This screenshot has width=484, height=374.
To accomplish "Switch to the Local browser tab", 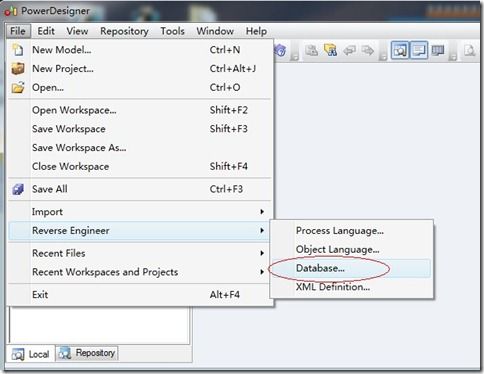I will [x=31, y=354].
